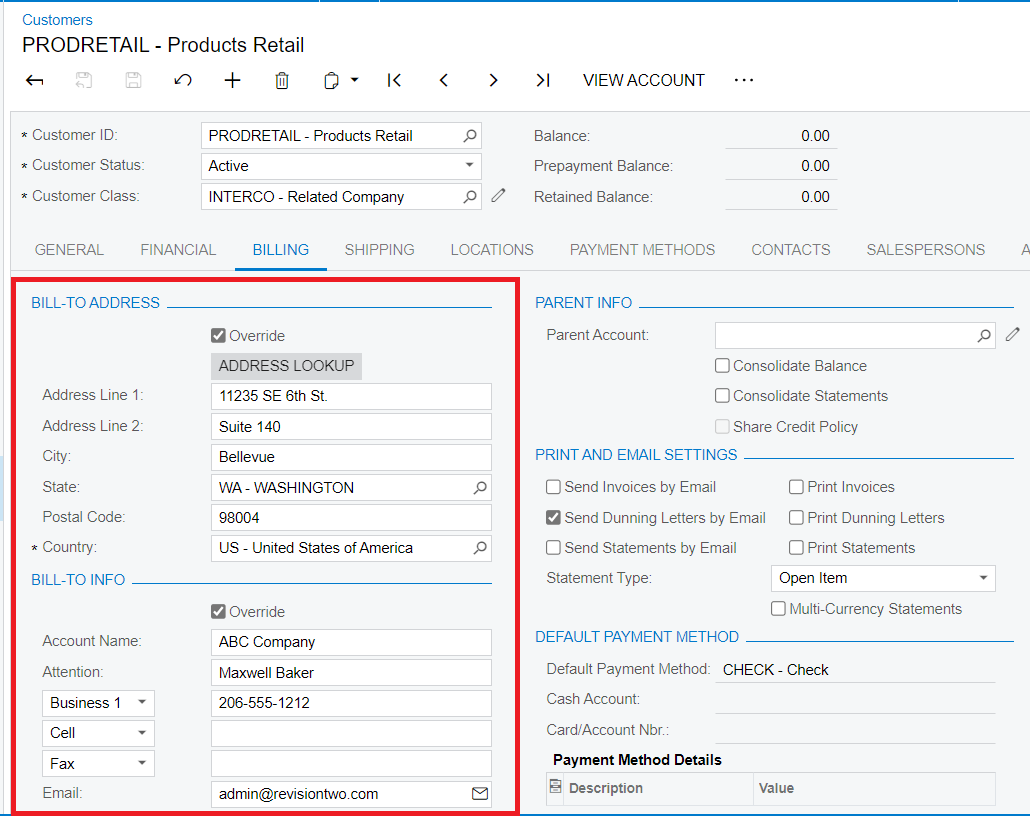The width and height of the screenshot is (1030, 816).
Task: Click Customer Class lookup magnifier icon
Action: pyautogui.click(x=470, y=196)
